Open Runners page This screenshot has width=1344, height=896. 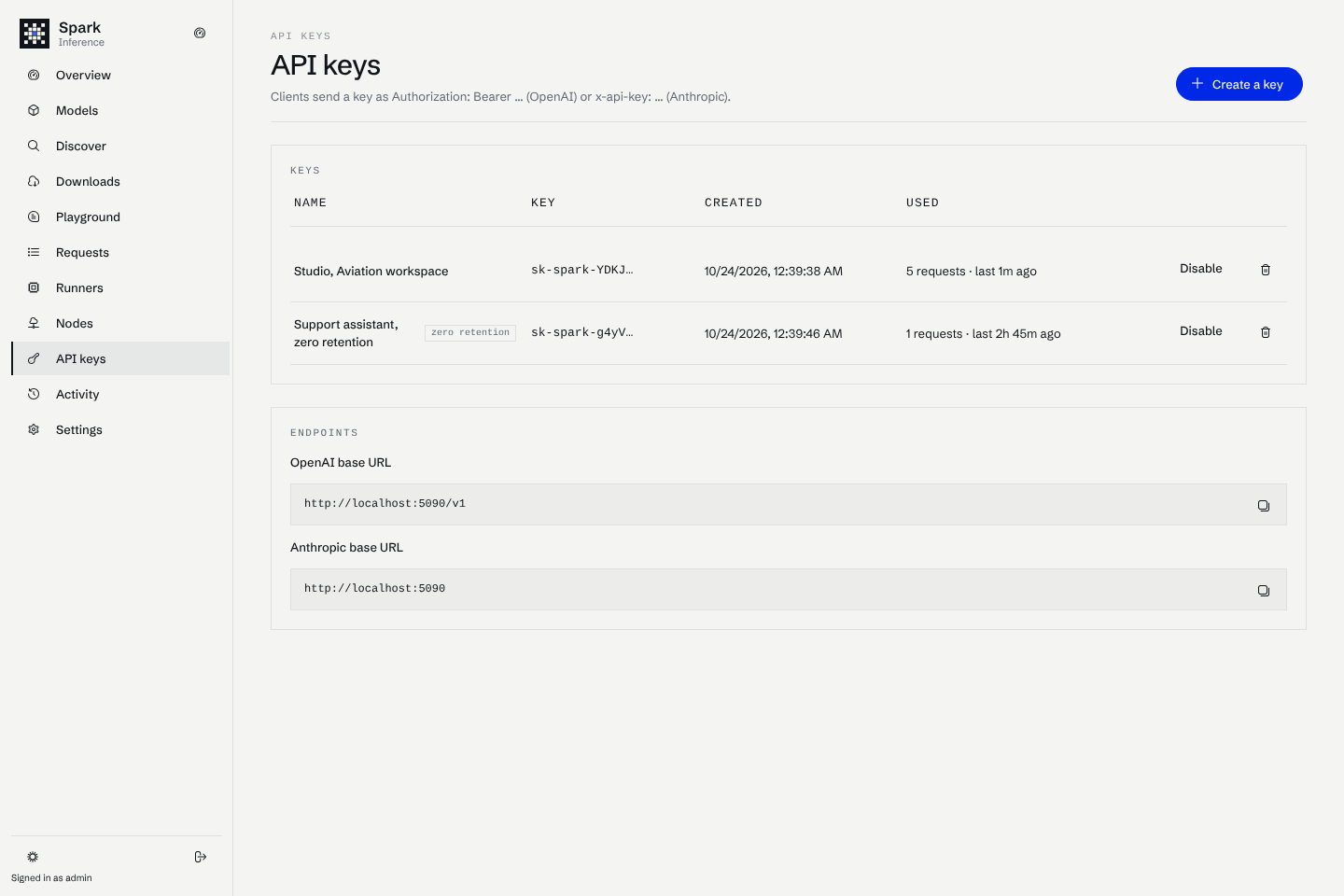[x=120, y=287]
